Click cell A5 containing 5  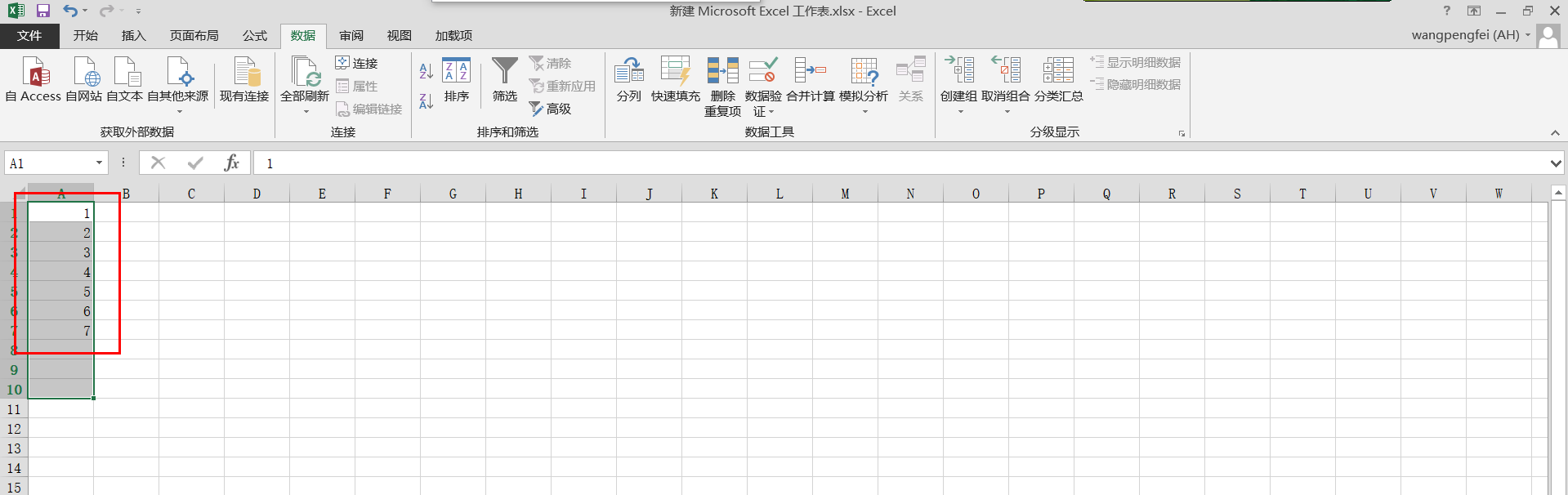coord(61,292)
